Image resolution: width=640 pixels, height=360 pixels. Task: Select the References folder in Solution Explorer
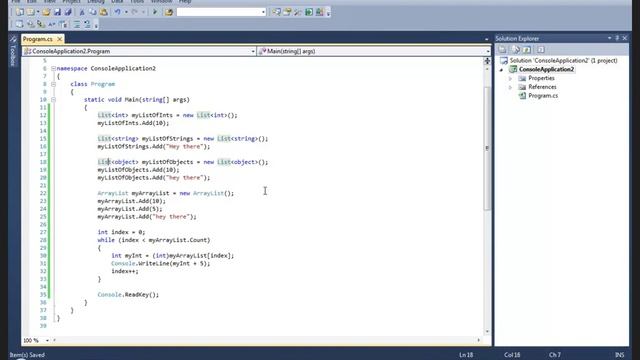[x=542, y=87]
